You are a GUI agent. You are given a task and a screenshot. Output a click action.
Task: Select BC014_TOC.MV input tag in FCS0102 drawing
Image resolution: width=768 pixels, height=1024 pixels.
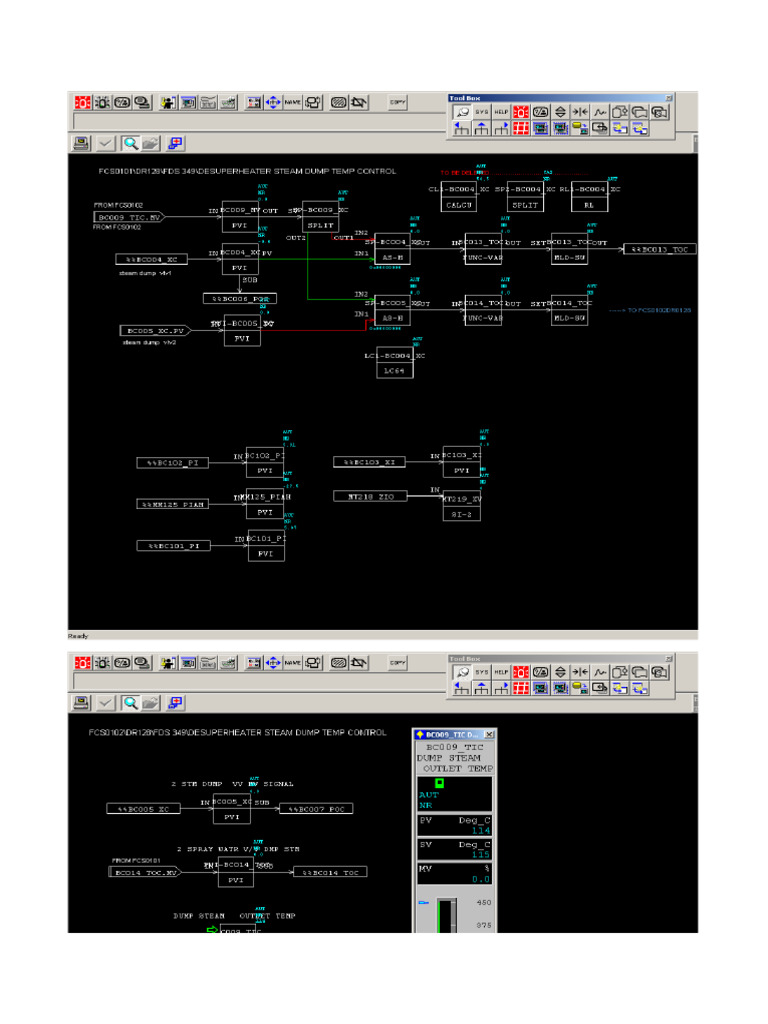coord(144,872)
